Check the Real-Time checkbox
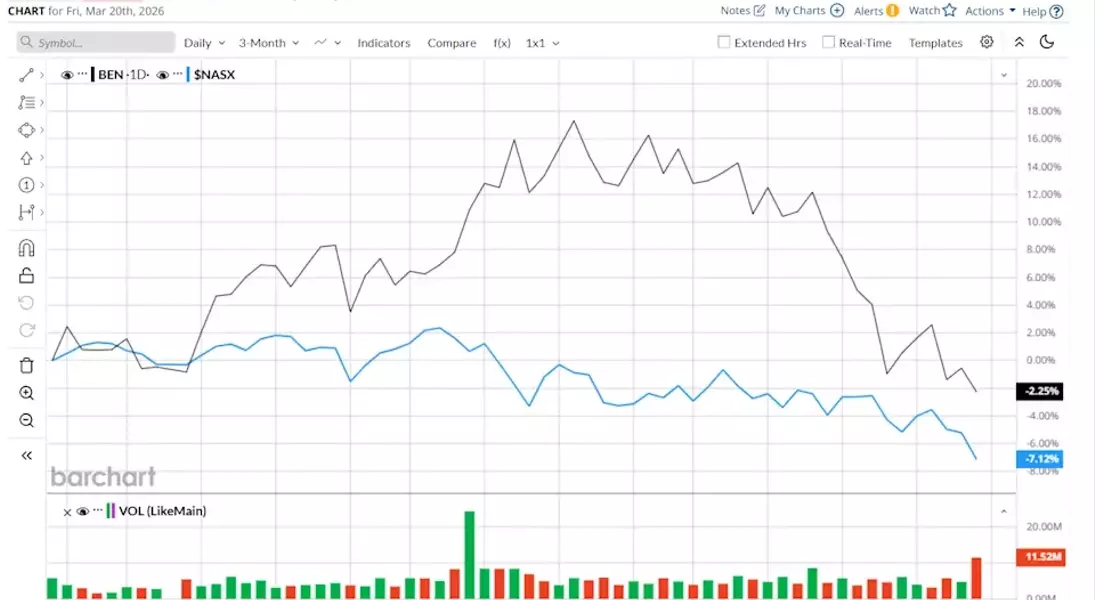1095x600 pixels. [x=828, y=43]
